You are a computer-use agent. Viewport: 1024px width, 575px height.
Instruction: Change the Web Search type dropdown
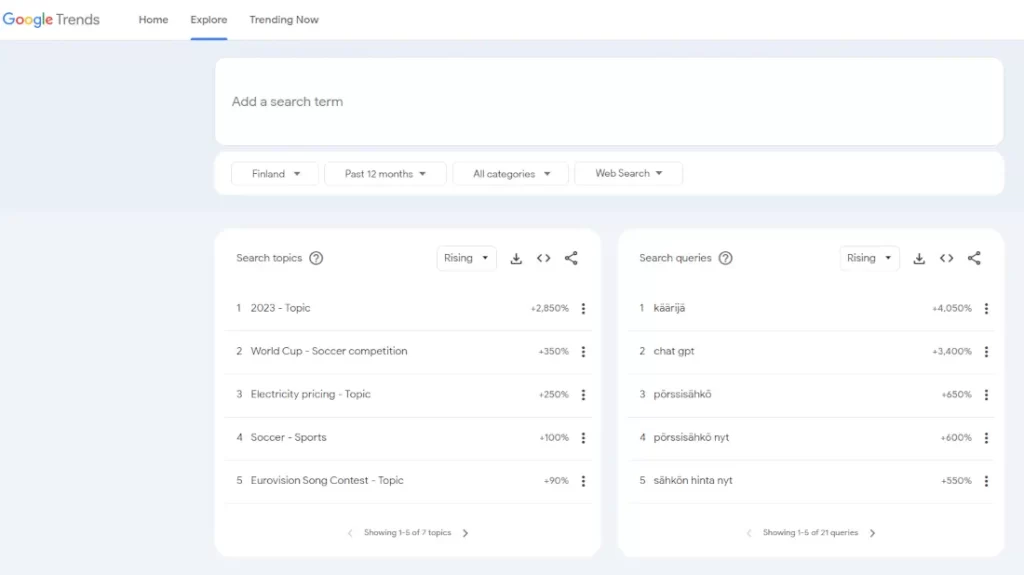point(628,174)
